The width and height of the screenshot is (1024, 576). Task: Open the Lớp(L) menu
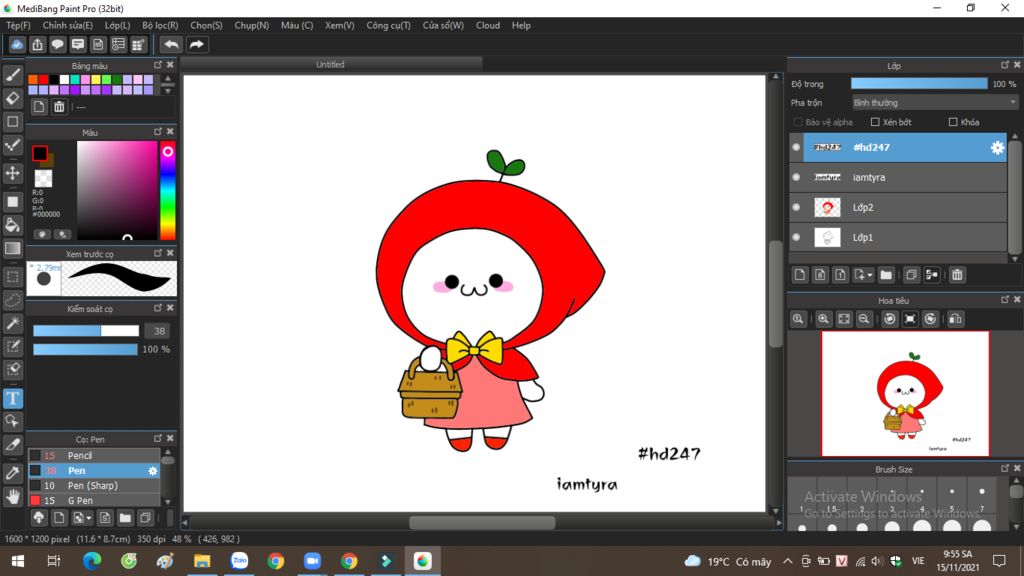[x=118, y=25]
